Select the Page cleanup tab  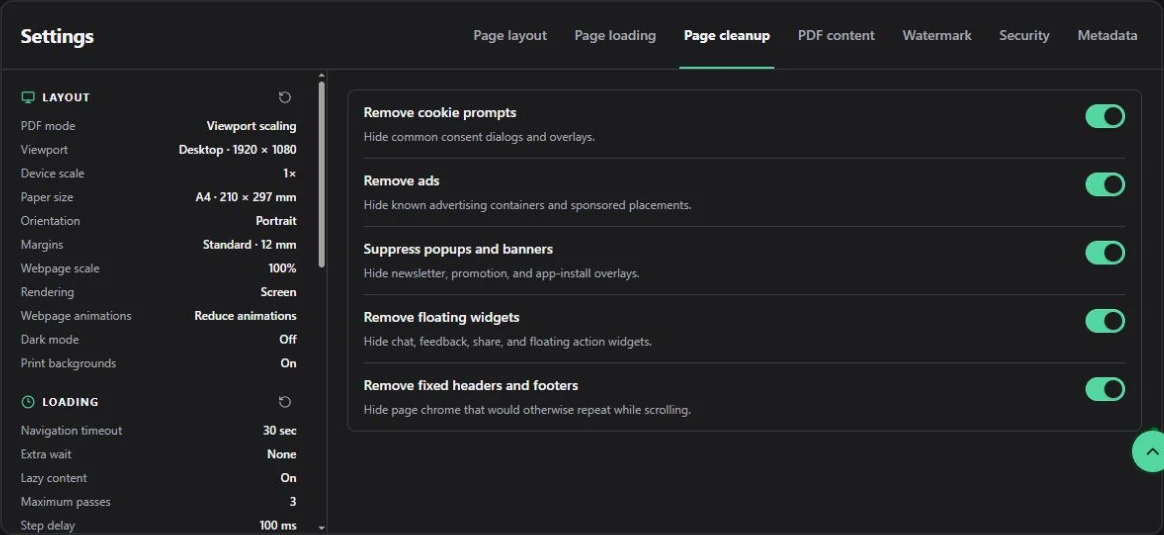click(x=727, y=36)
